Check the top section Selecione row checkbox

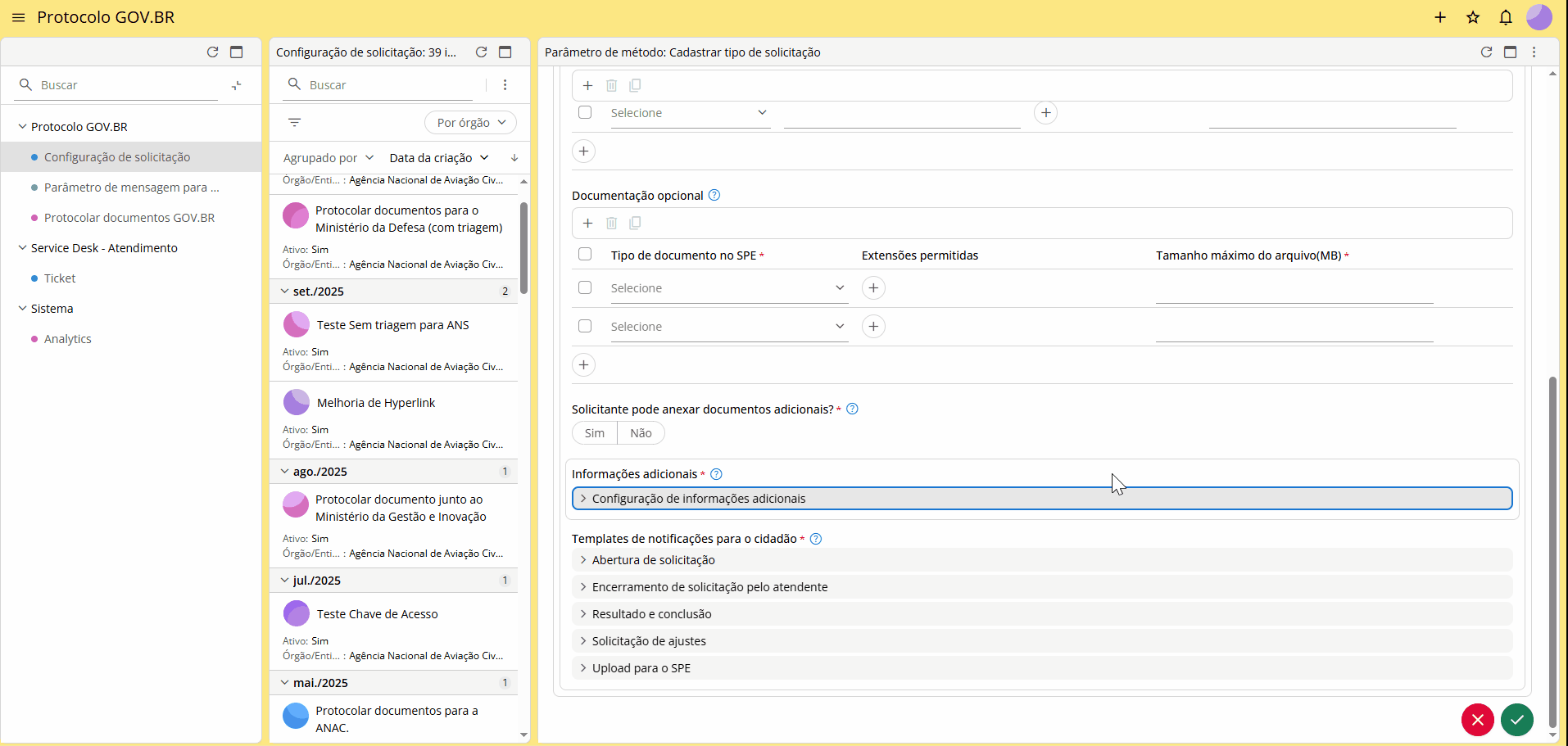click(585, 112)
